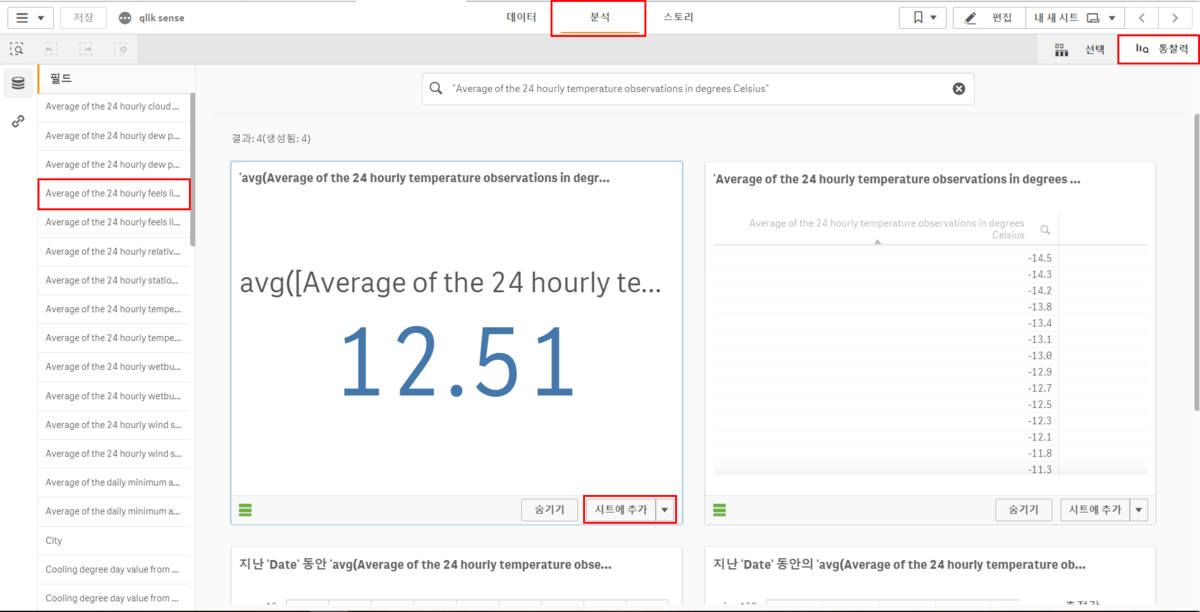Open the master items link icon

(x=18, y=121)
